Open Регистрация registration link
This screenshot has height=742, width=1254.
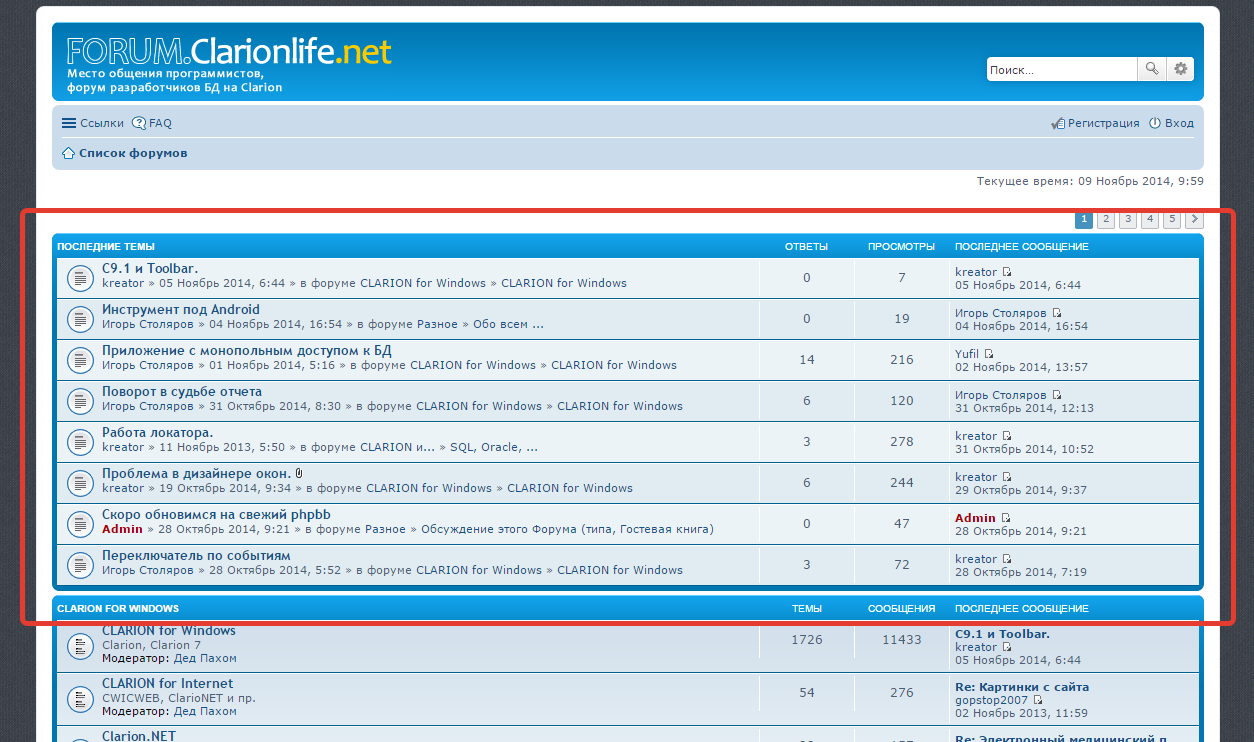pyautogui.click(x=1095, y=123)
